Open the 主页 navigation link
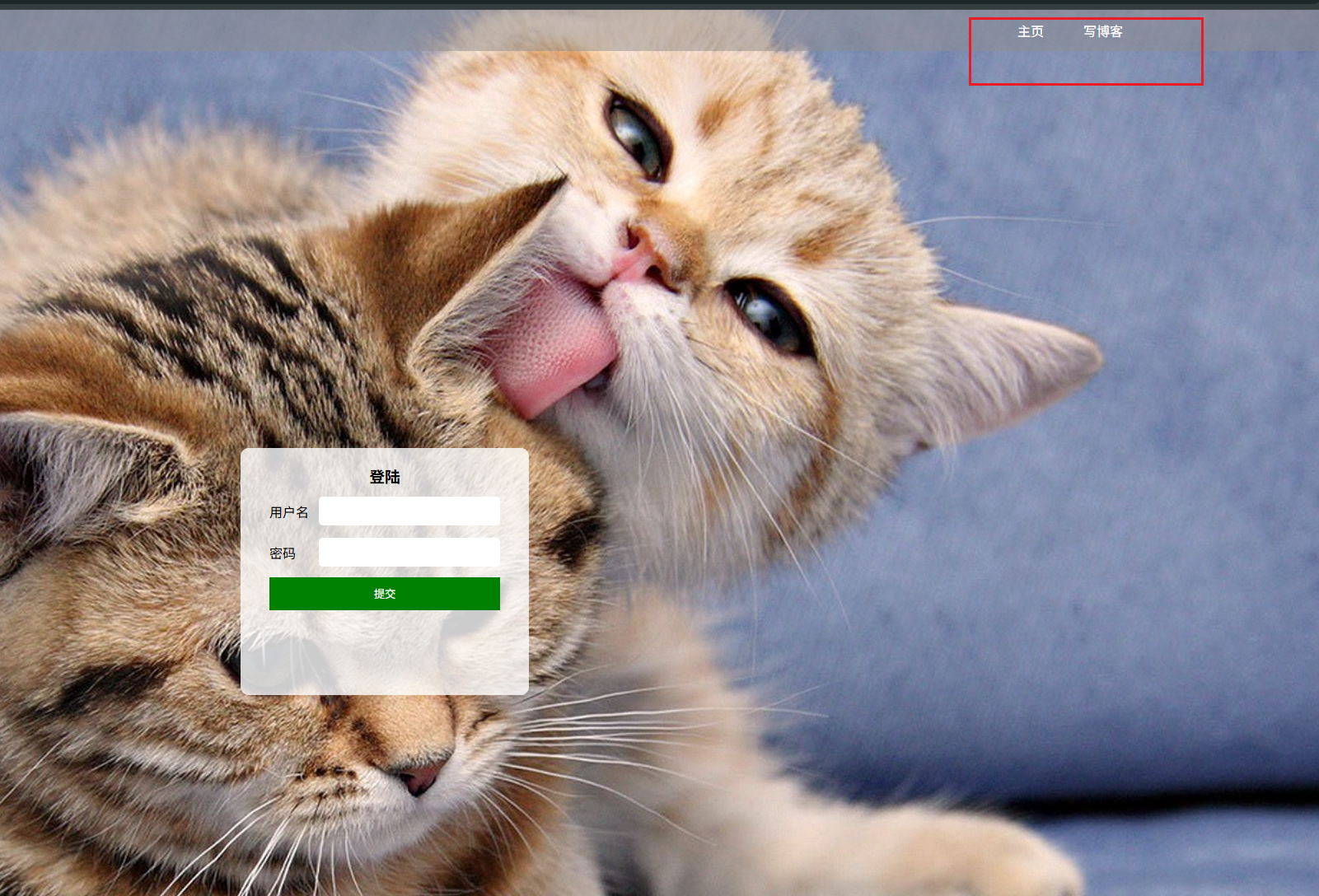This screenshot has height=896, width=1319. point(1030,31)
